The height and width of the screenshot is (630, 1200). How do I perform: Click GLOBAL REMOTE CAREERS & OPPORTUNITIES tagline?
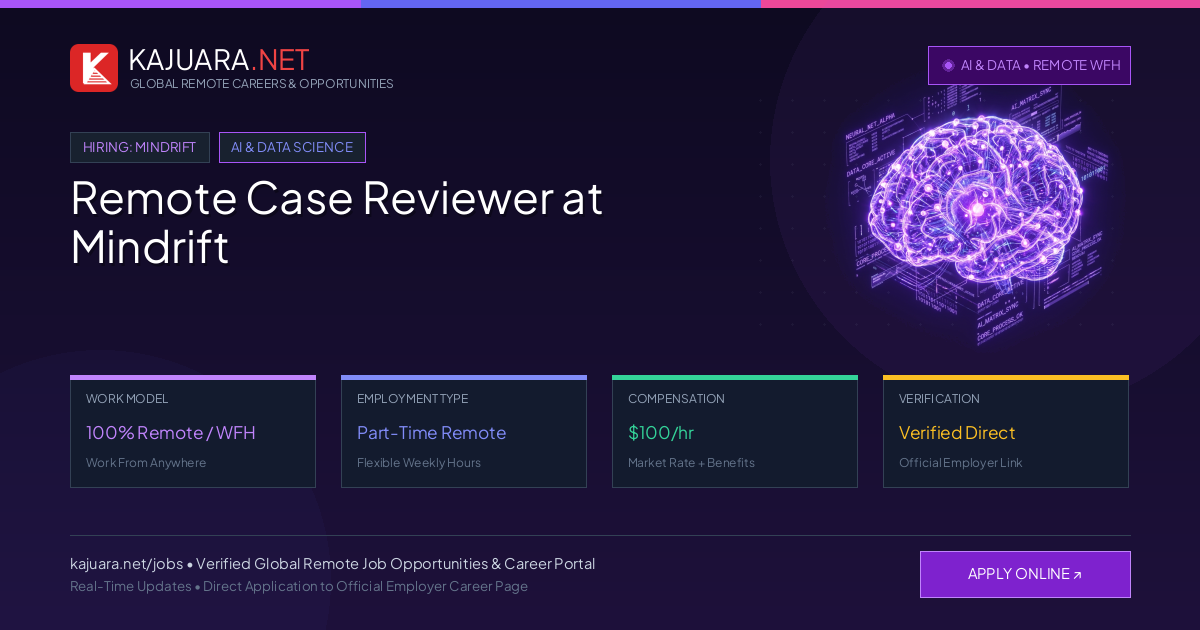pos(262,84)
